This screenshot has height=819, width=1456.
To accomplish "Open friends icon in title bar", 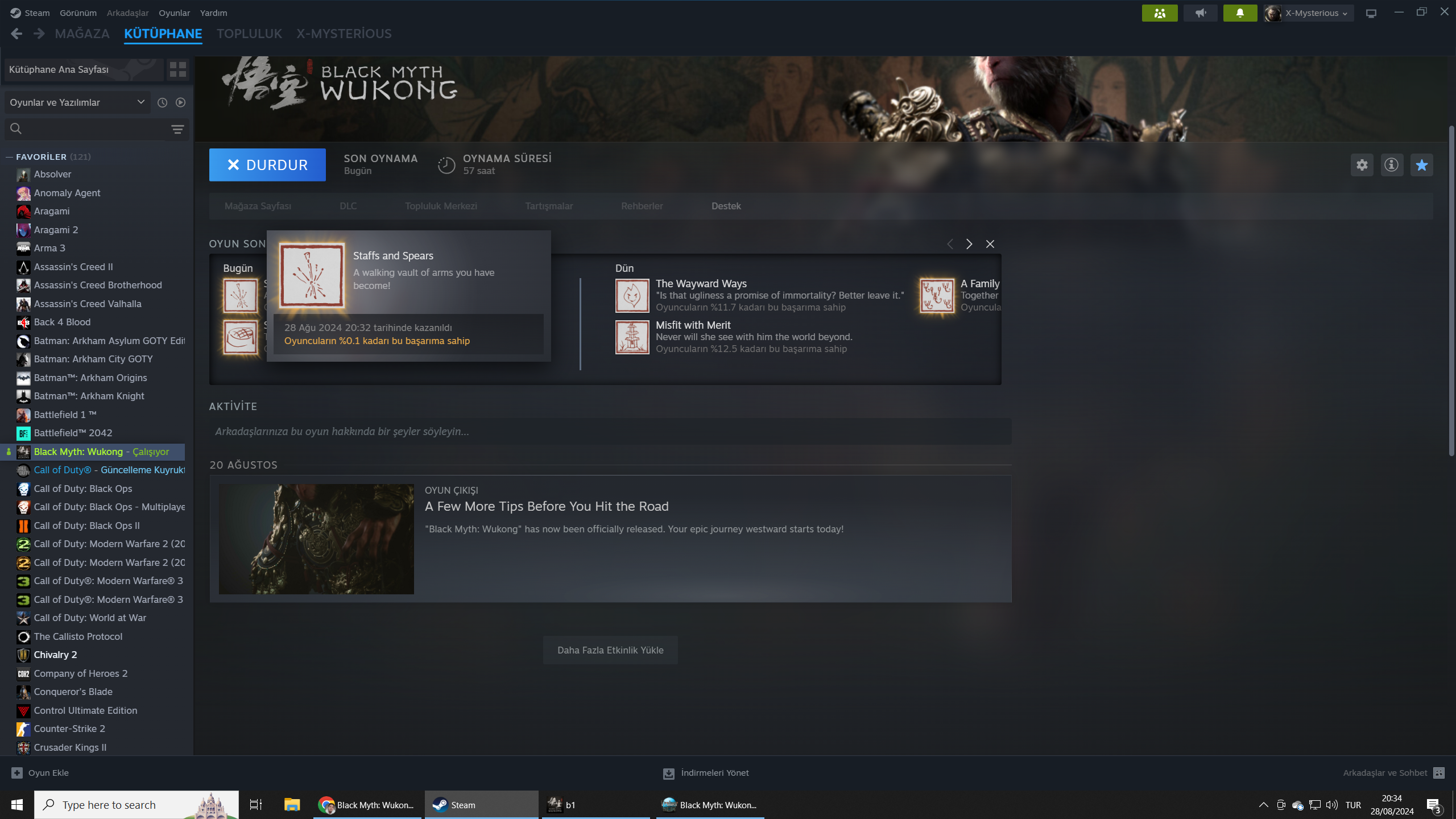I will click(x=1160, y=13).
